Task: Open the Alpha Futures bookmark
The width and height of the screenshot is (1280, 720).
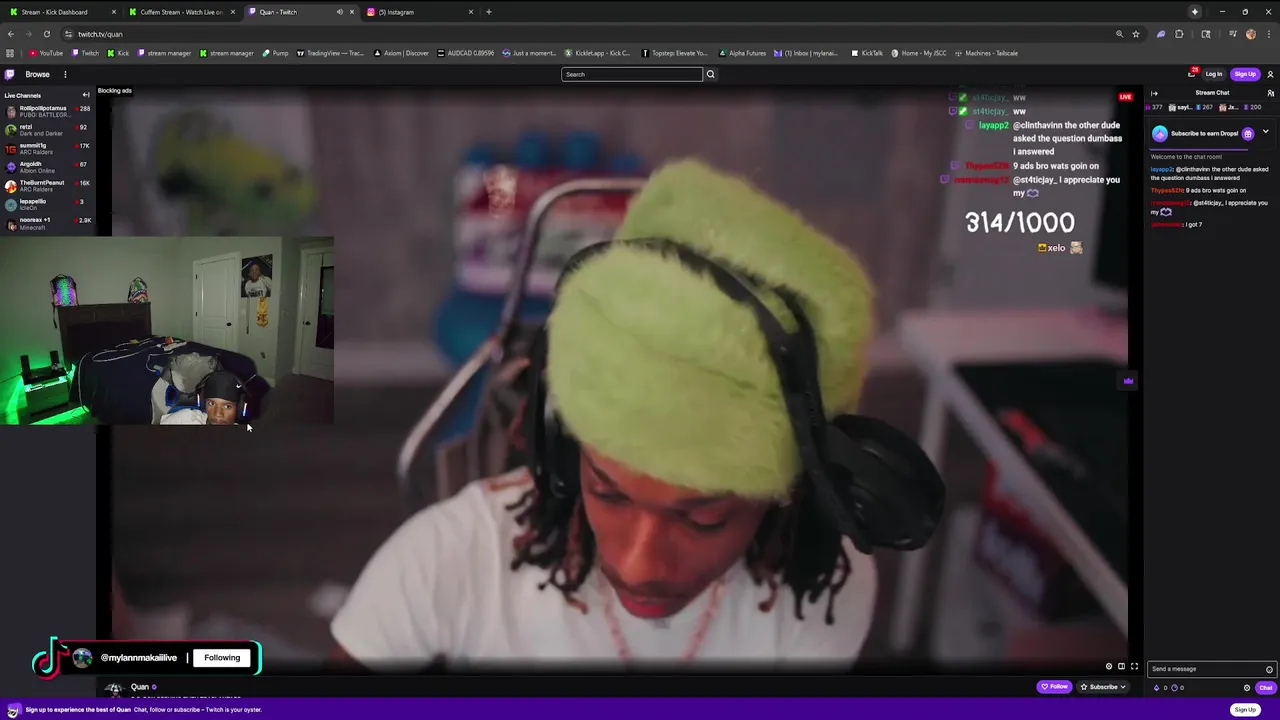Action: pyautogui.click(x=742, y=53)
